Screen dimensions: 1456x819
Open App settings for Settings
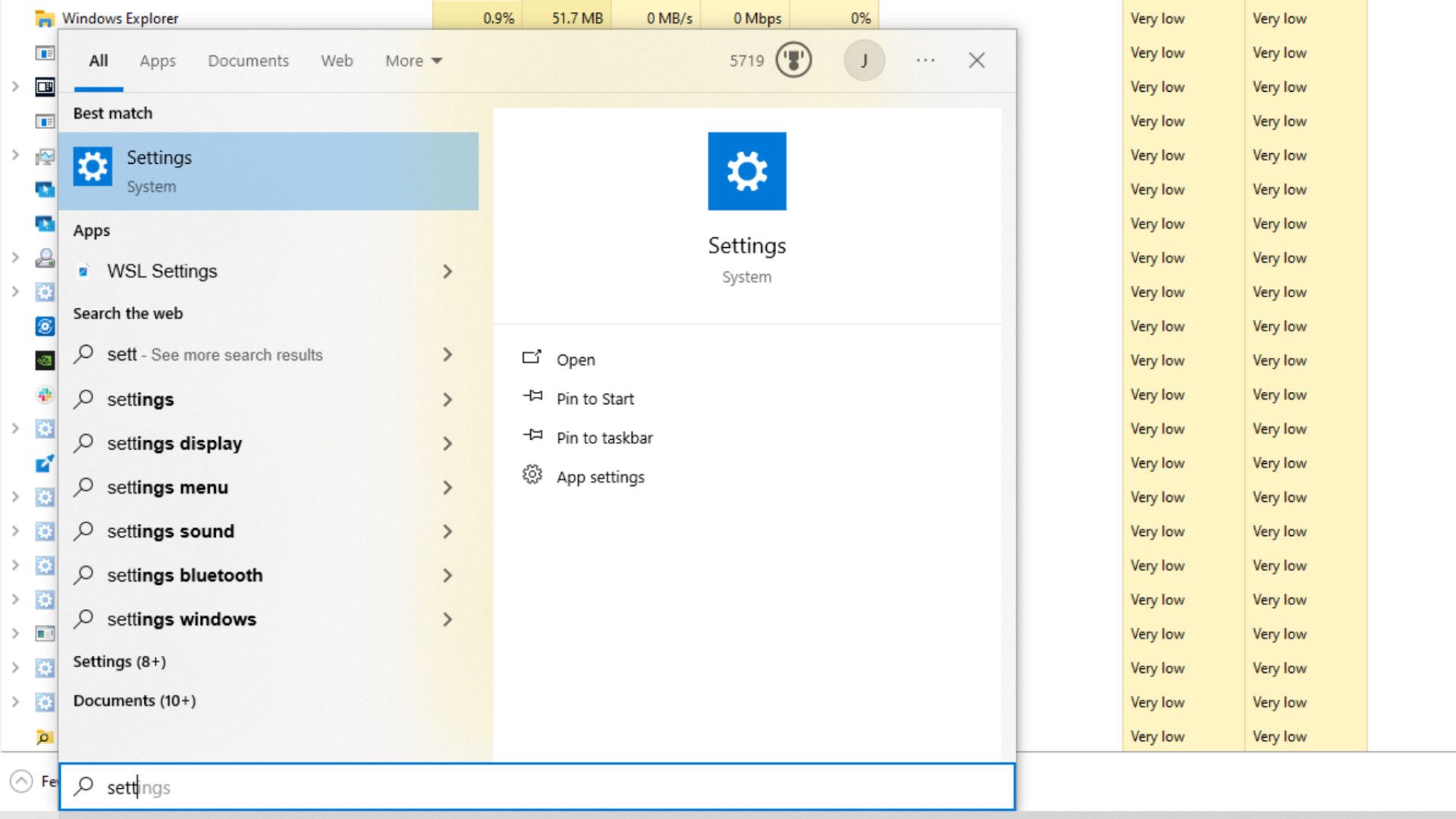pos(601,477)
